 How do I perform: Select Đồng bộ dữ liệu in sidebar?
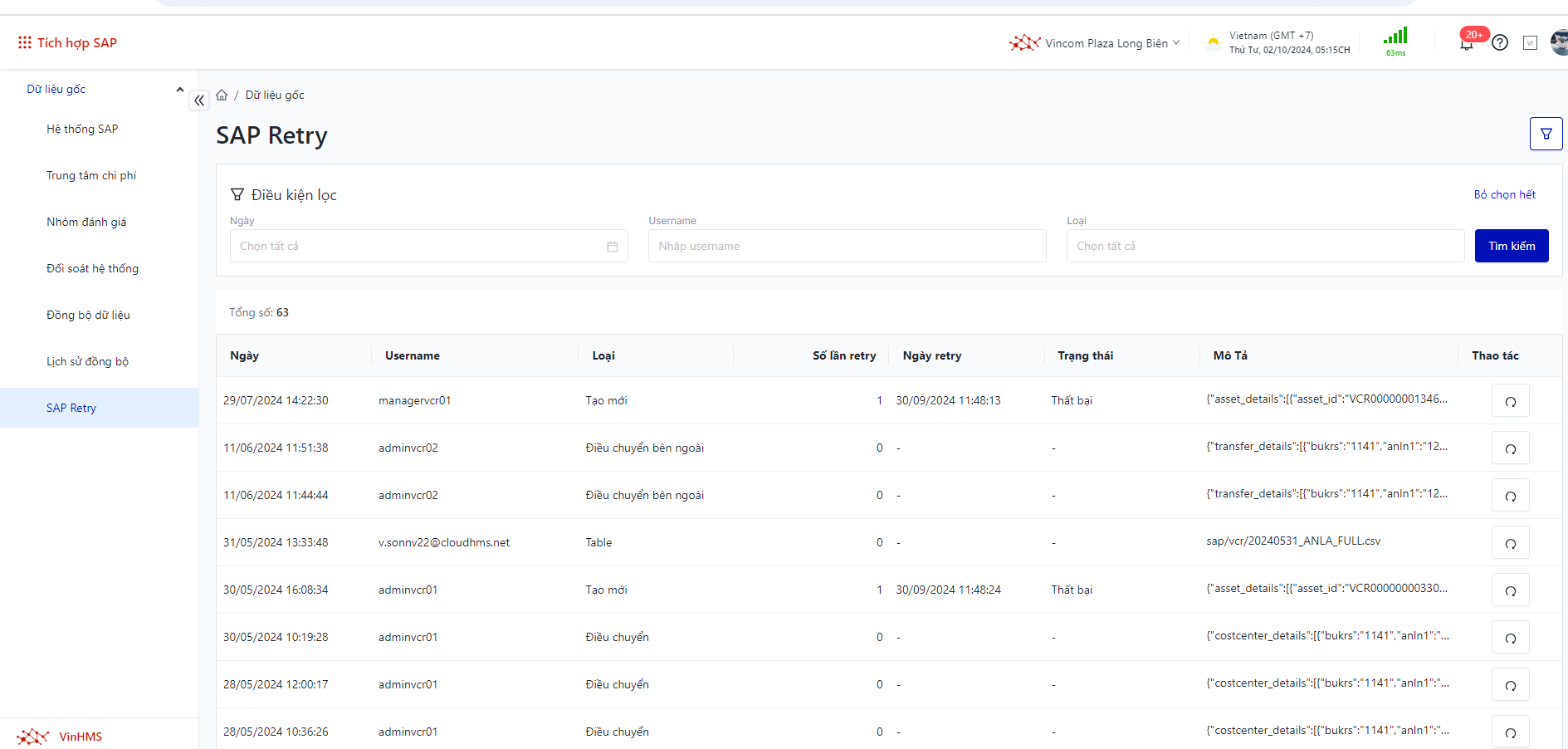tap(88, 315)
